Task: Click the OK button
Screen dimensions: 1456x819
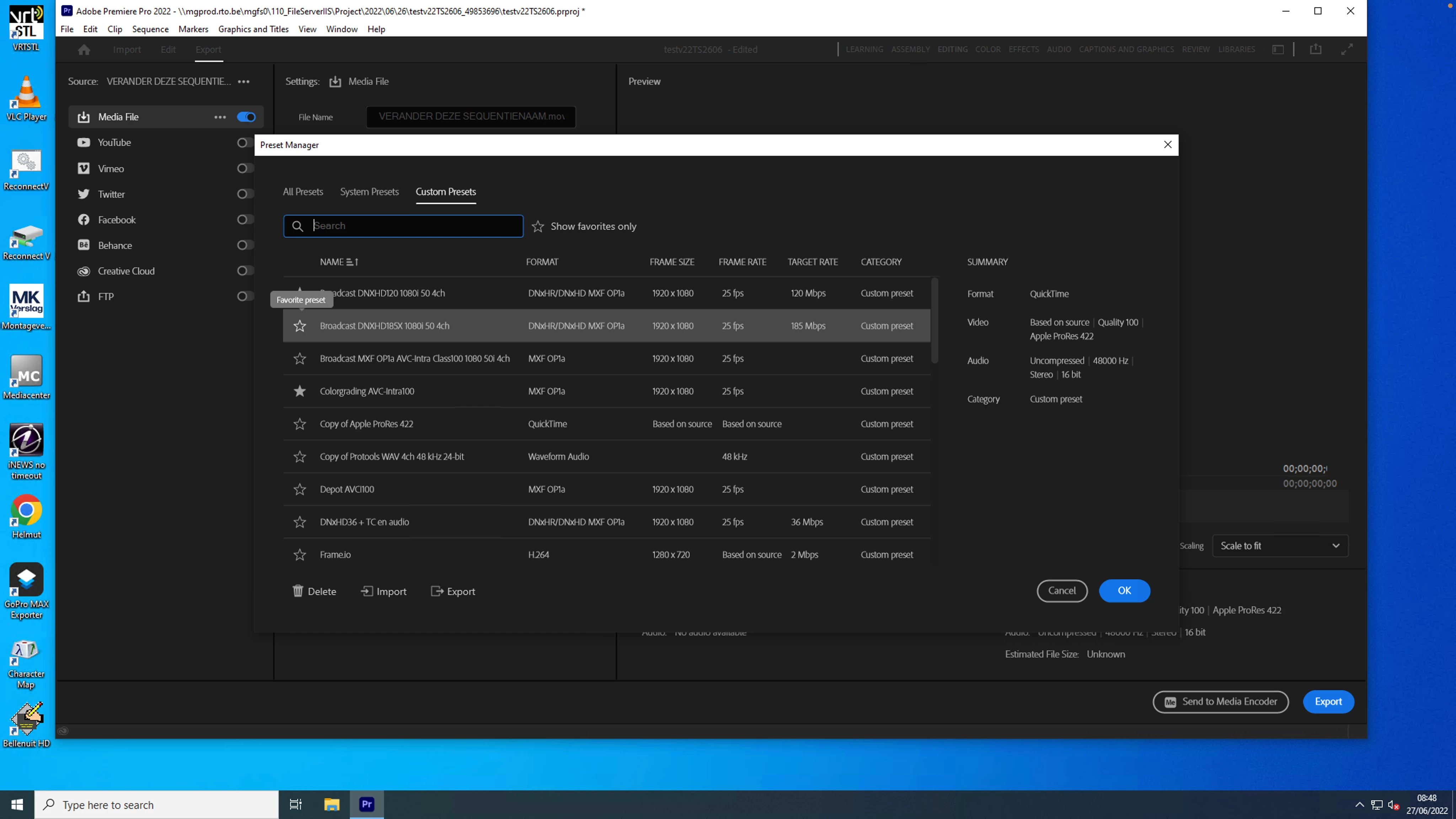Action: point(1124,591)
